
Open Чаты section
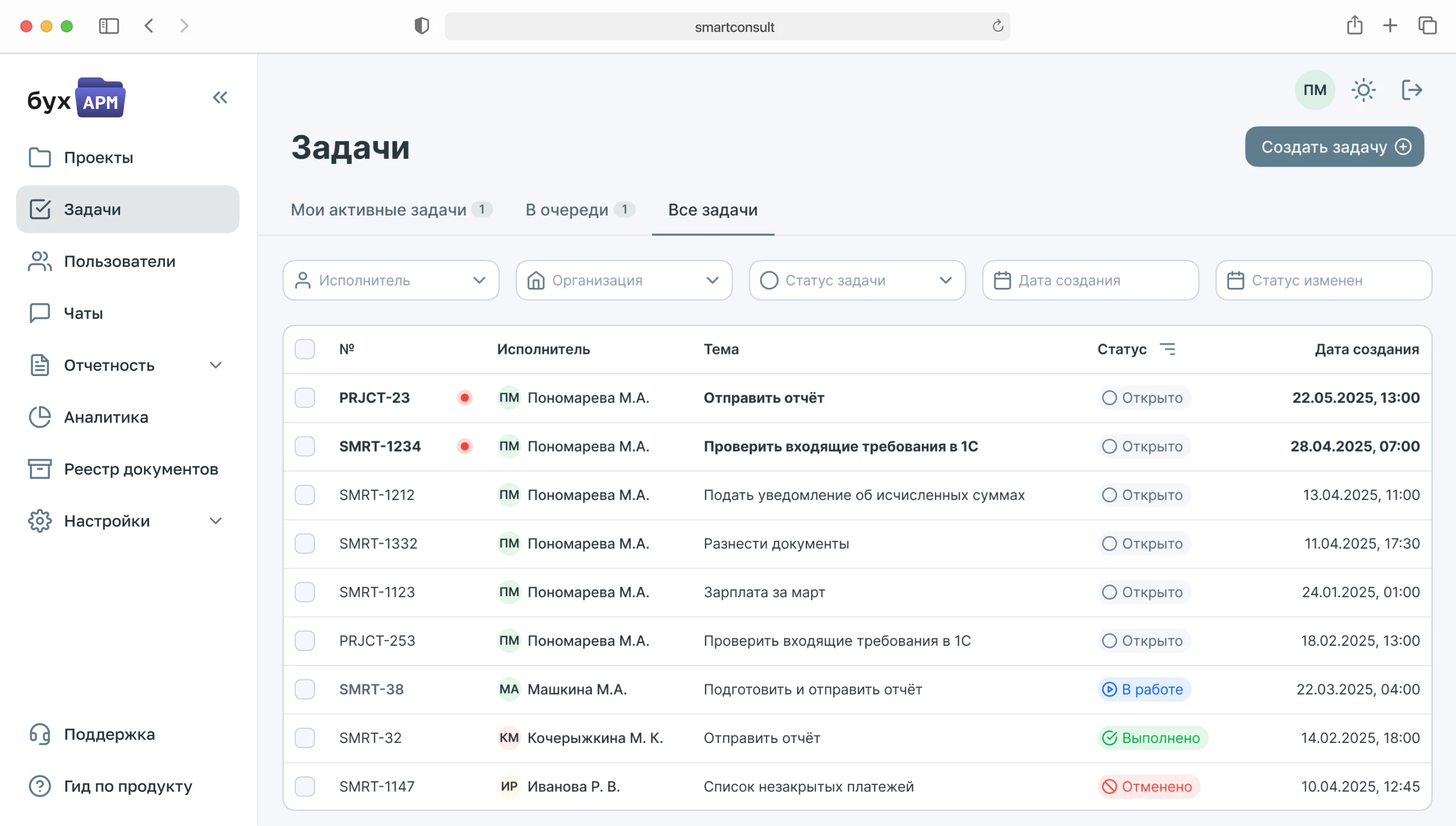click(127, 313)
